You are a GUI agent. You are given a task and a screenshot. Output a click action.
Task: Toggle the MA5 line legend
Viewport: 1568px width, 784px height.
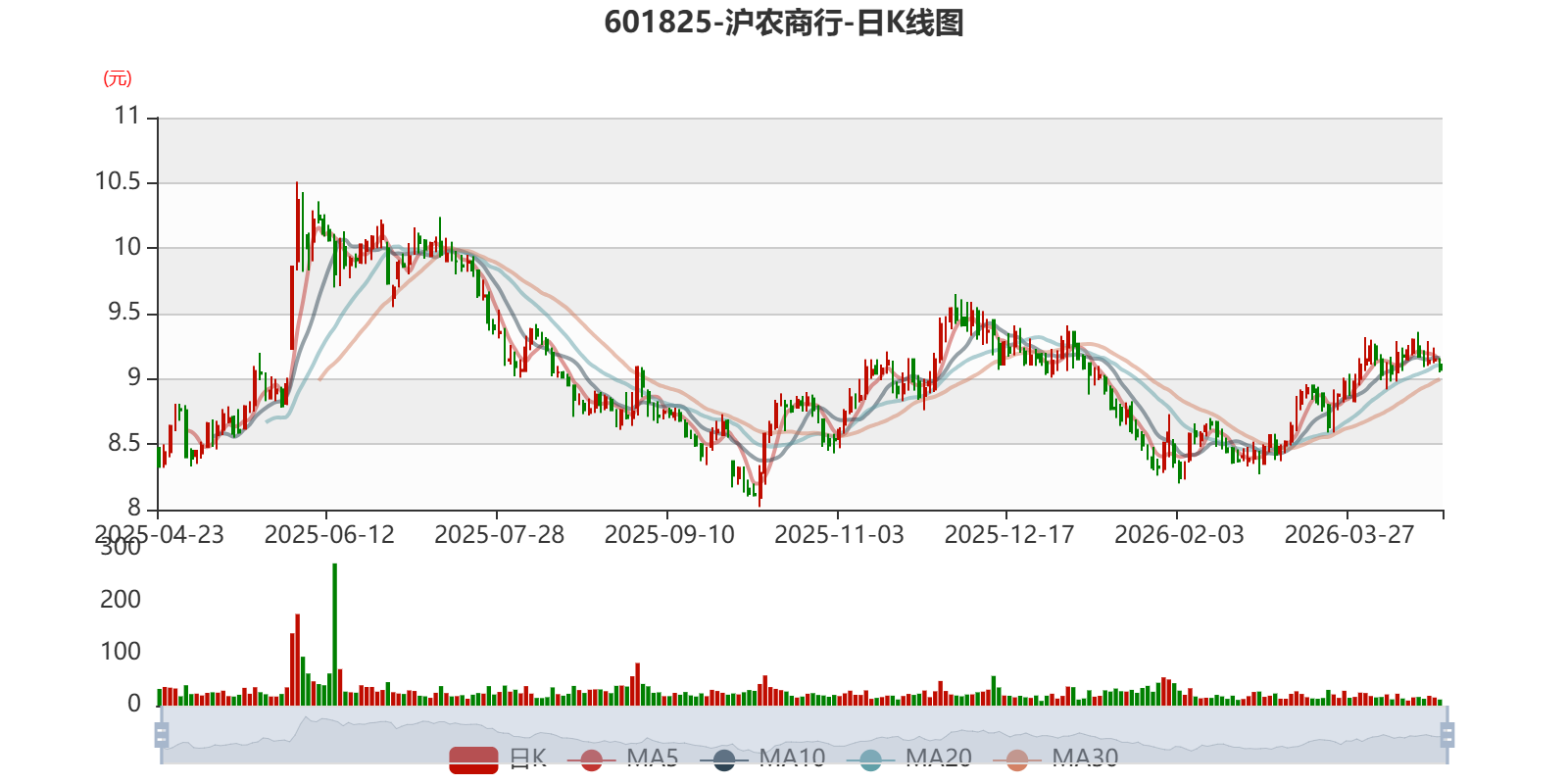[622, 759]
